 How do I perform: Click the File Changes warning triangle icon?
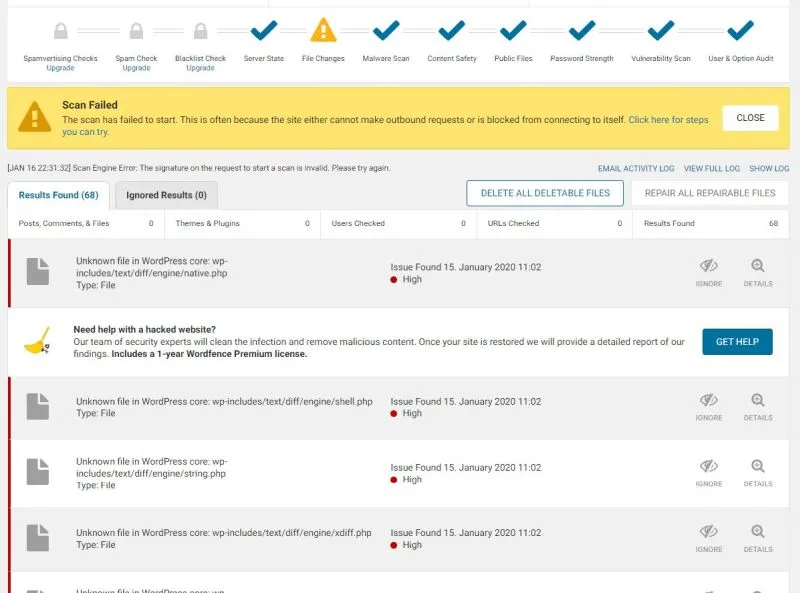(x=323, y=30)
